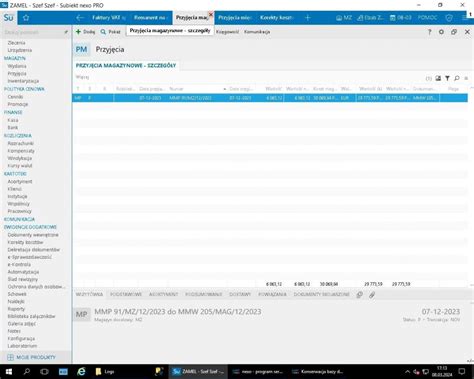Open Klienci in the sidebar

pos(15,189)
